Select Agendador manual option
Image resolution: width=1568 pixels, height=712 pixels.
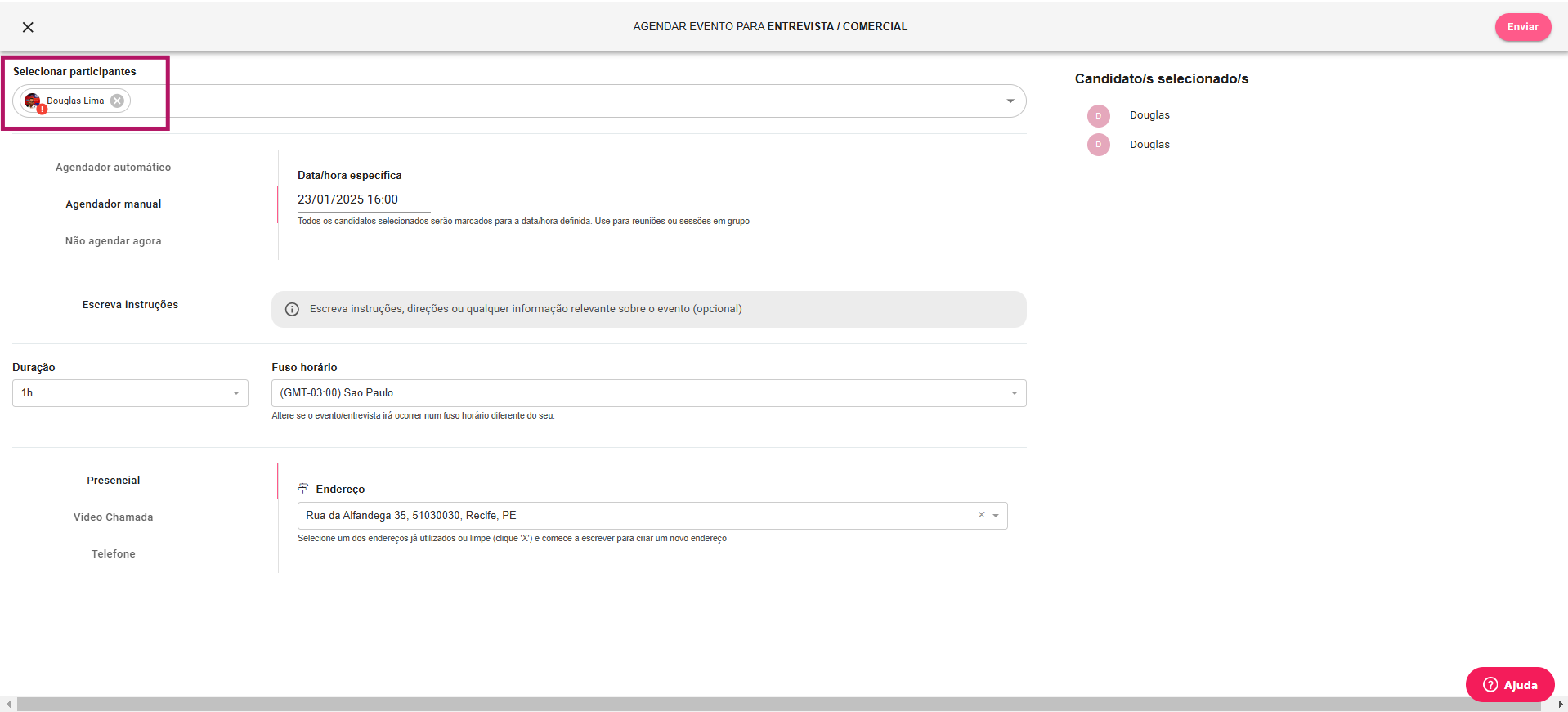[114, 204]
